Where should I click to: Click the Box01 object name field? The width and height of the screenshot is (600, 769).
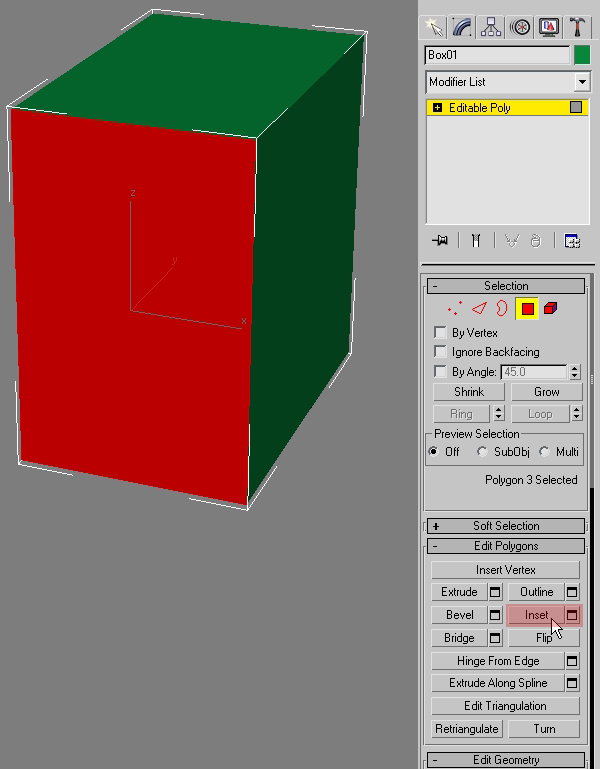[x=496, y=55]
